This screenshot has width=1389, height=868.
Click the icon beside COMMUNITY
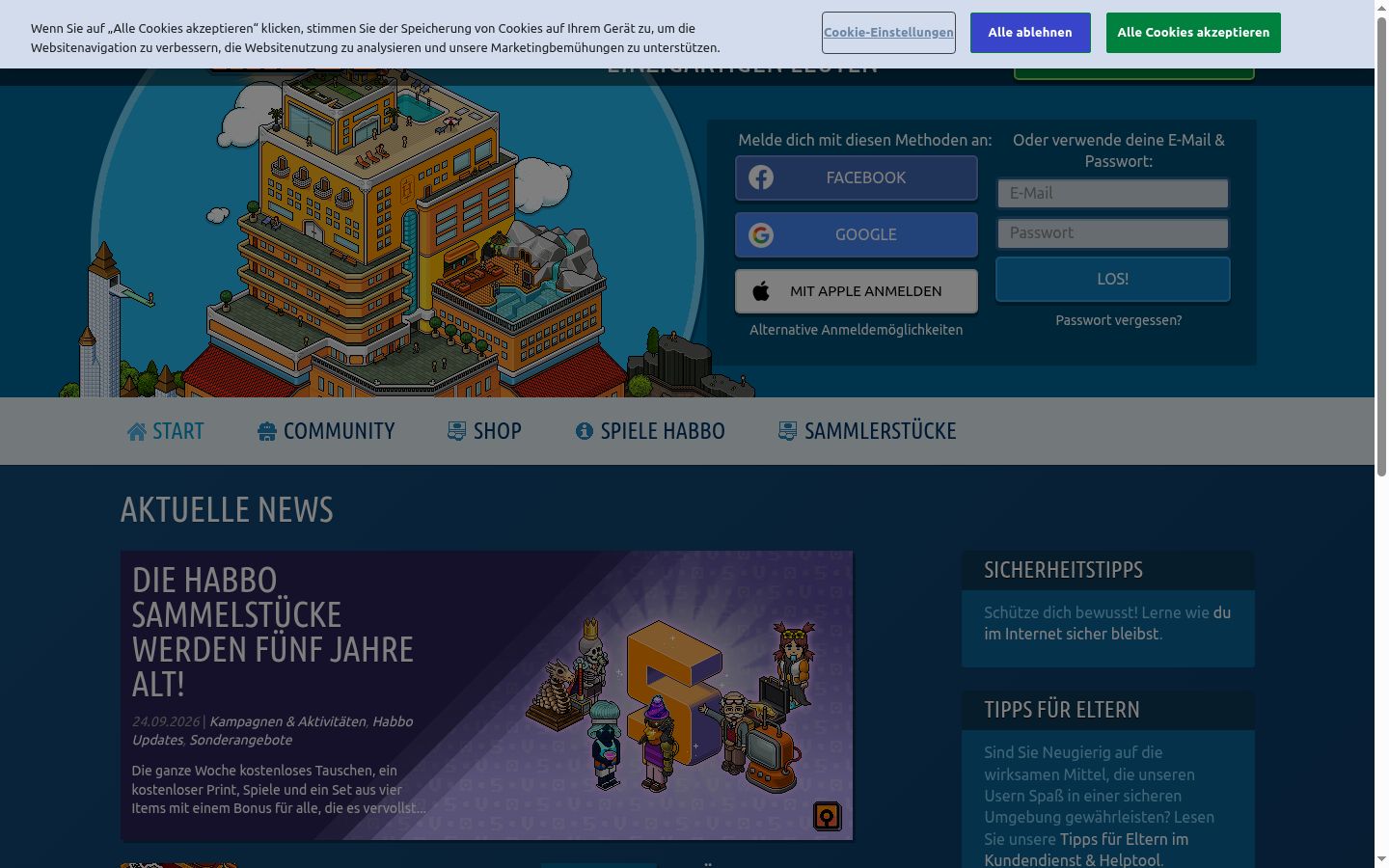267,431
